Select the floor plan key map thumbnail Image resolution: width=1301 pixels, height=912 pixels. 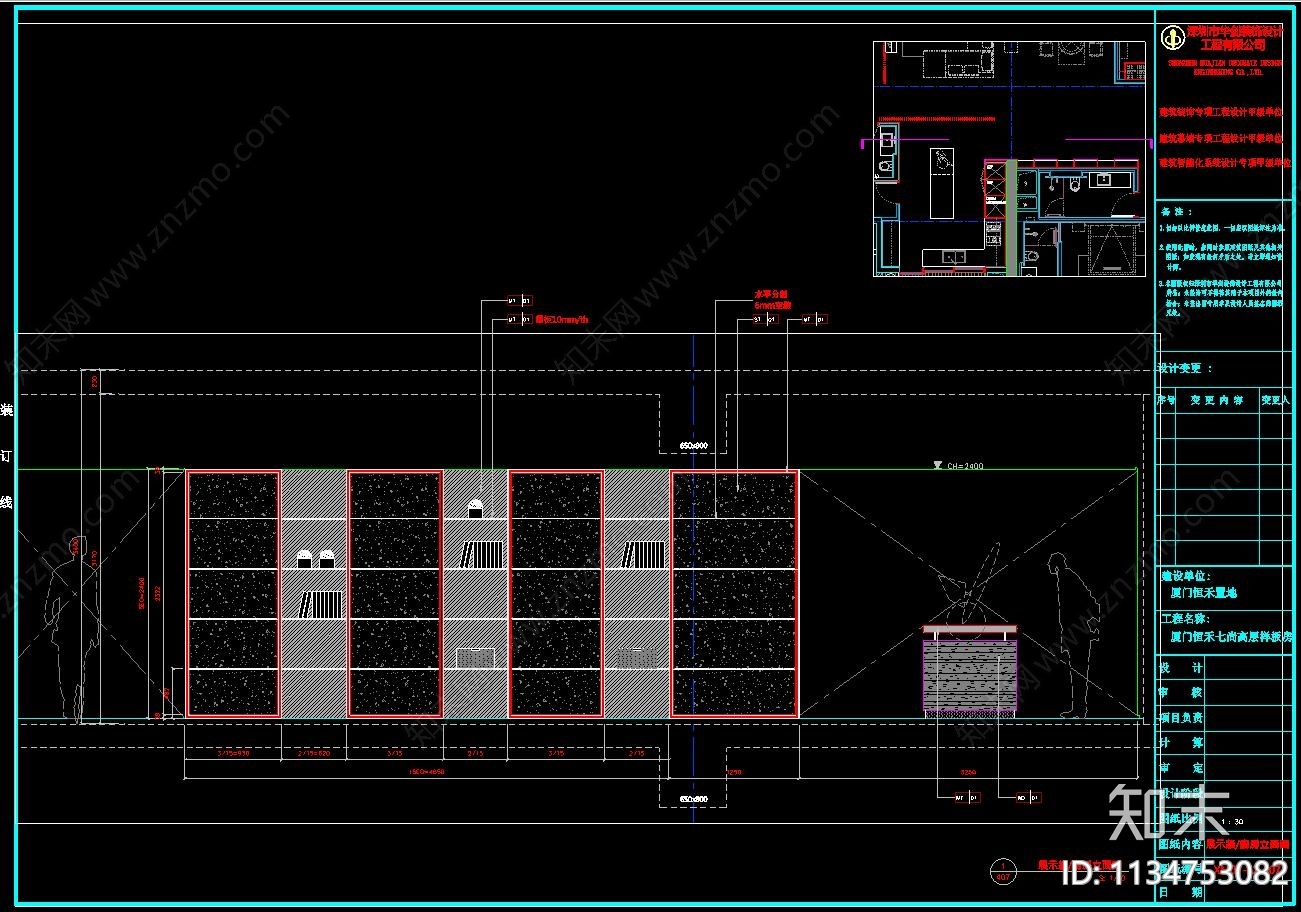click(x=1009, y=158)
